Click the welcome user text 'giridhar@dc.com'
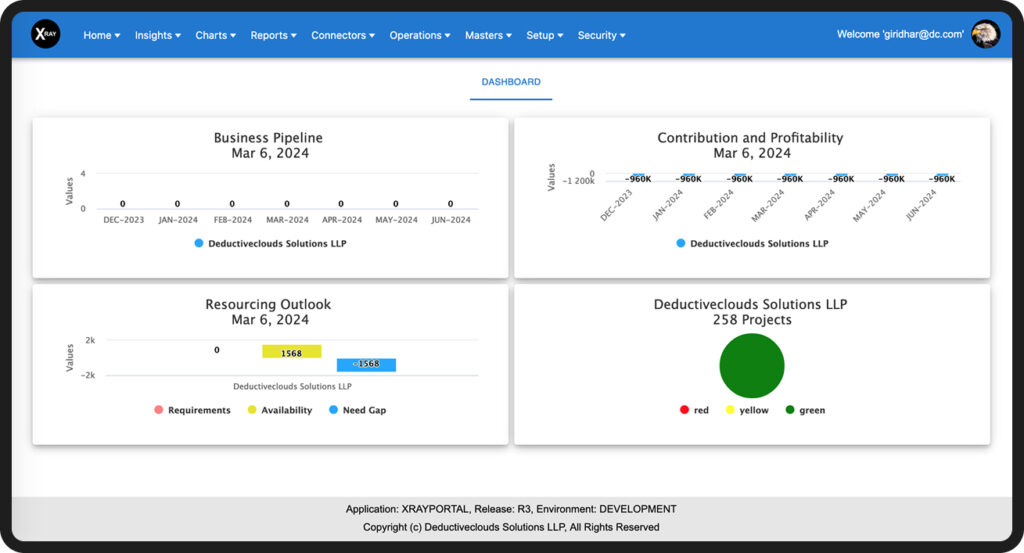The image size is (1024, 553). [900, 34]
